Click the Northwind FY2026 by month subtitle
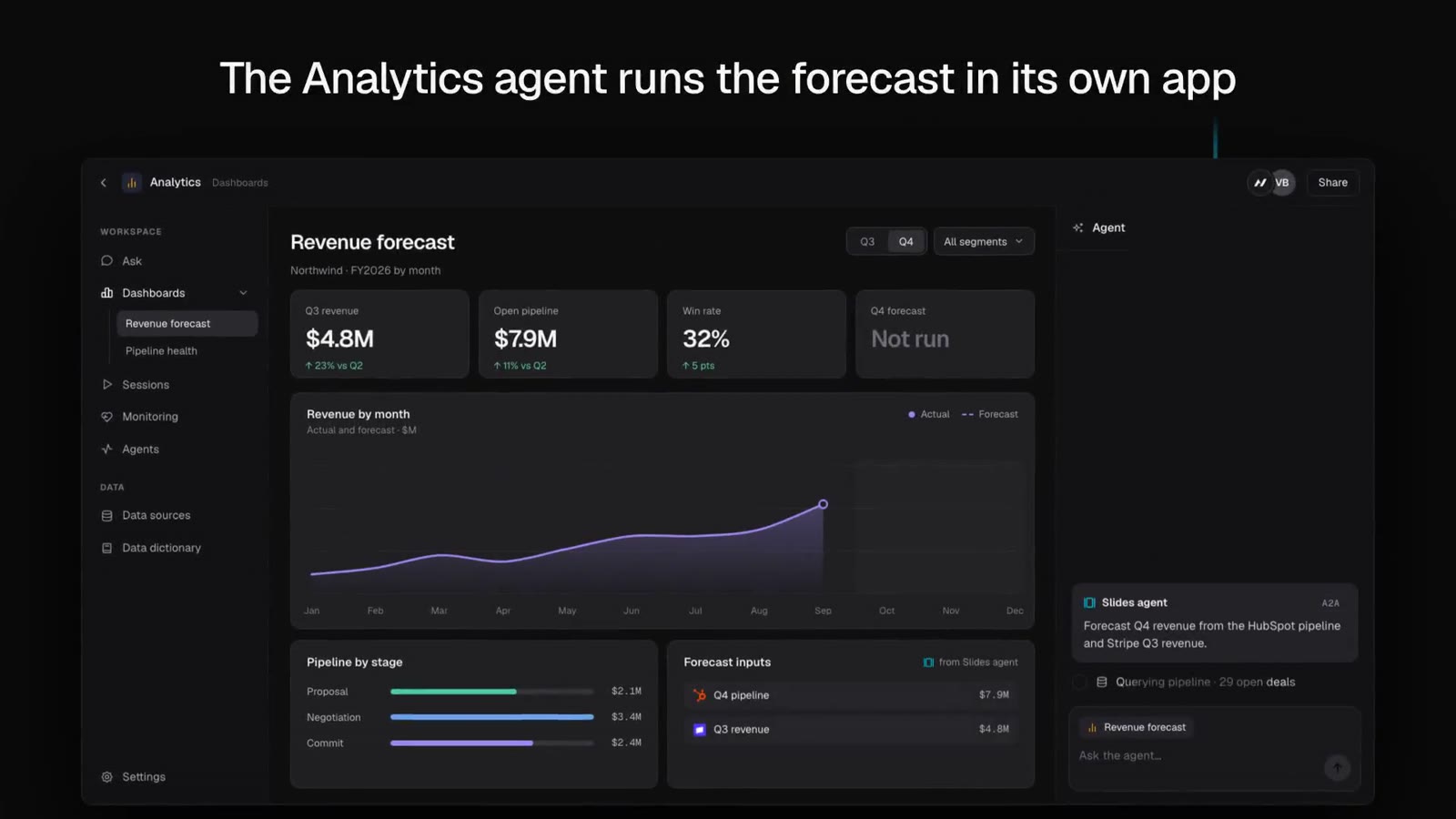 point(366,271)
